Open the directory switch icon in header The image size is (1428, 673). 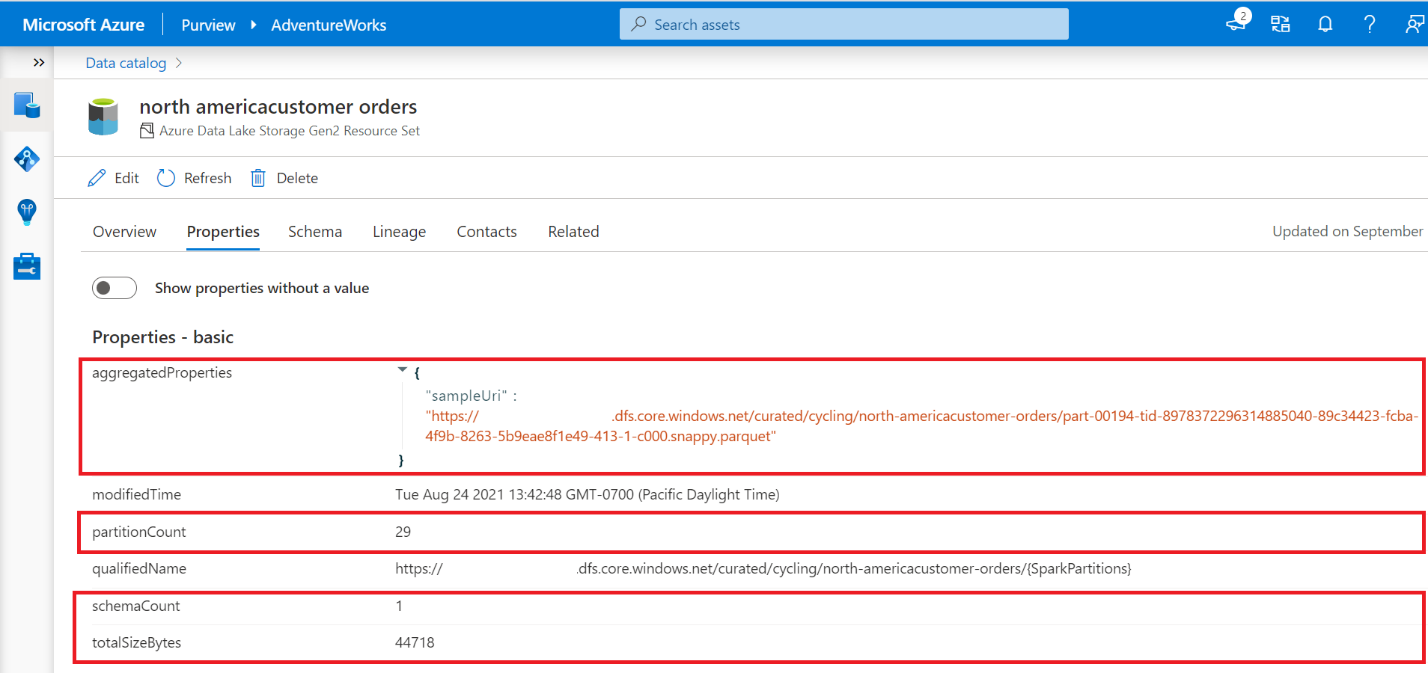1281,24
